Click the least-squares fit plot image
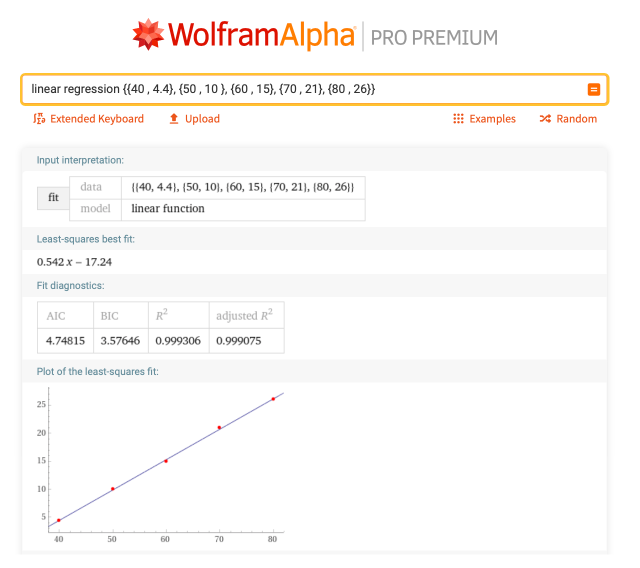 pos(160,466)
